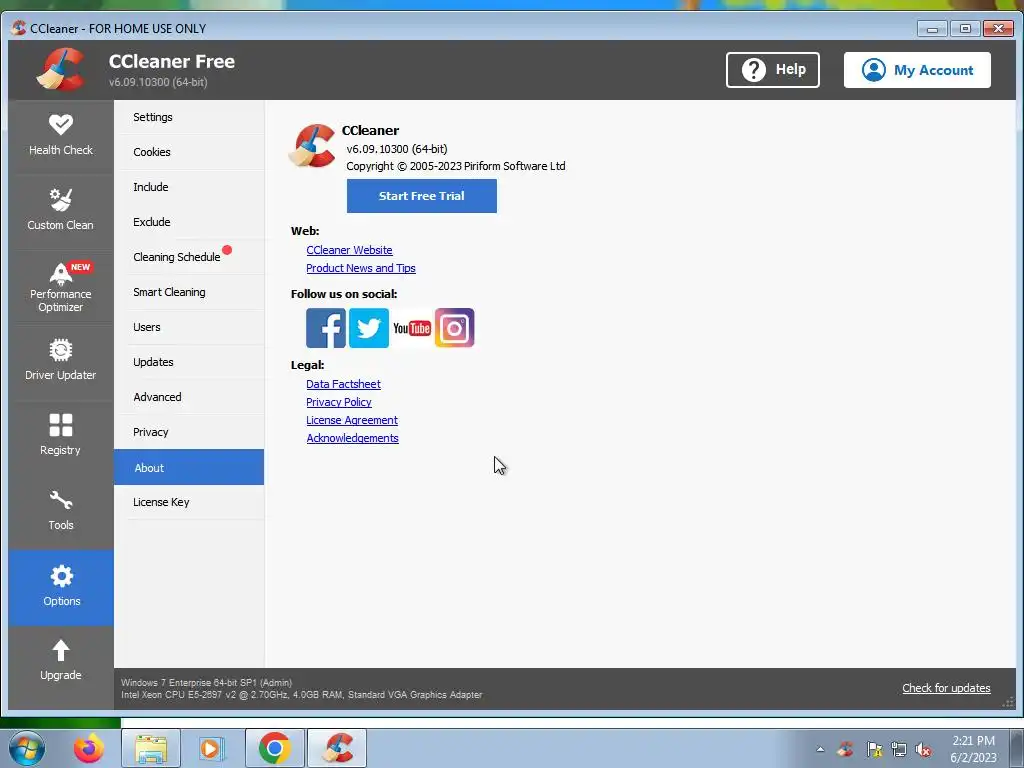
Task: Open the Updates options page
Action: pyautogui.click(x=189, y=362)
